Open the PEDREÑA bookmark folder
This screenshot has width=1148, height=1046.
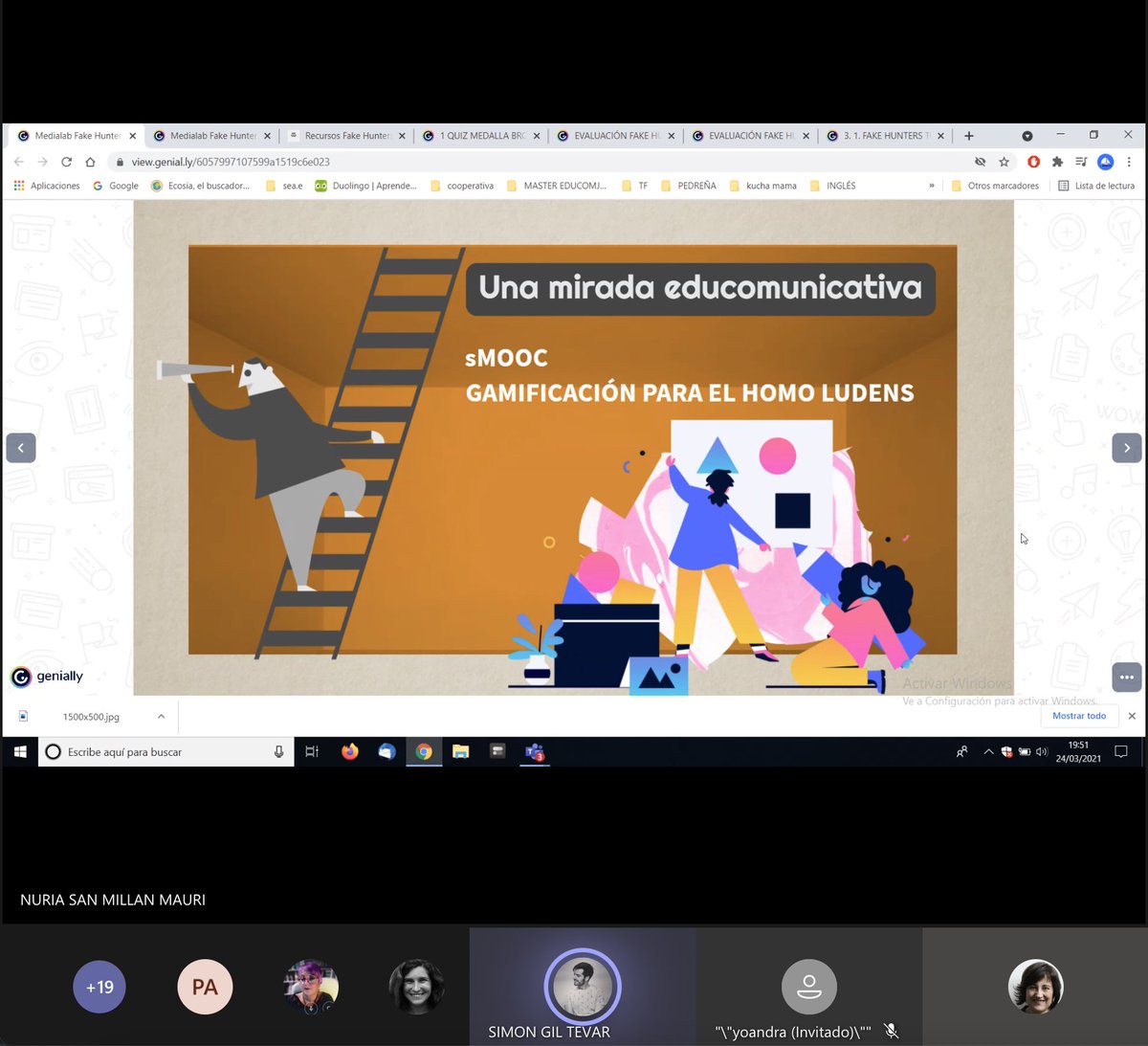click(x=689, y=186)
